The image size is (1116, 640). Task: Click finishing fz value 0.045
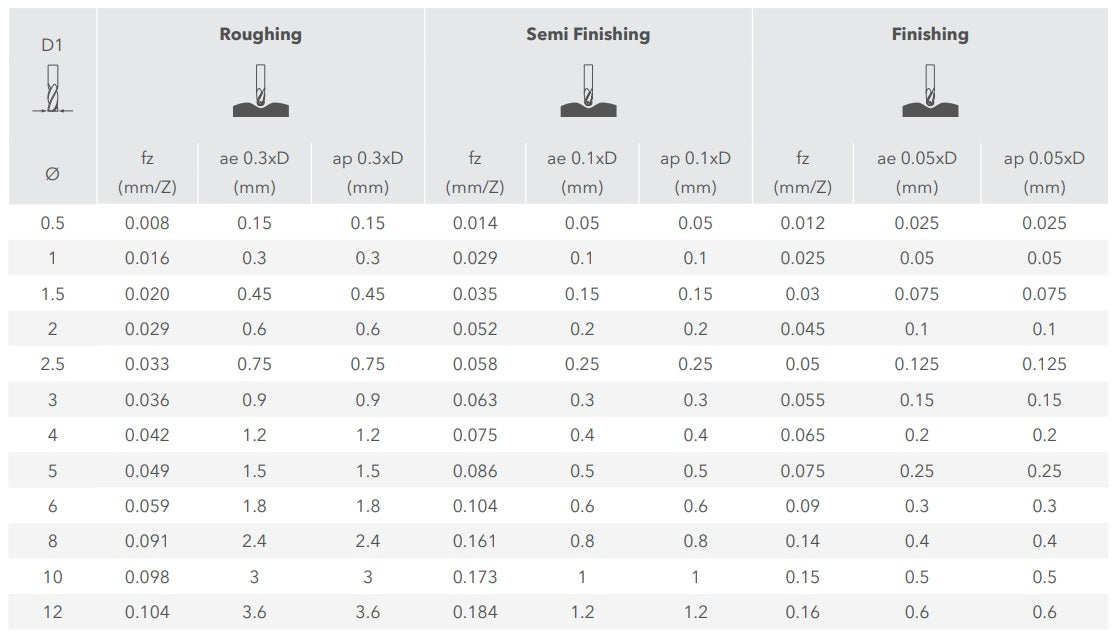click(x=802, y=329)
